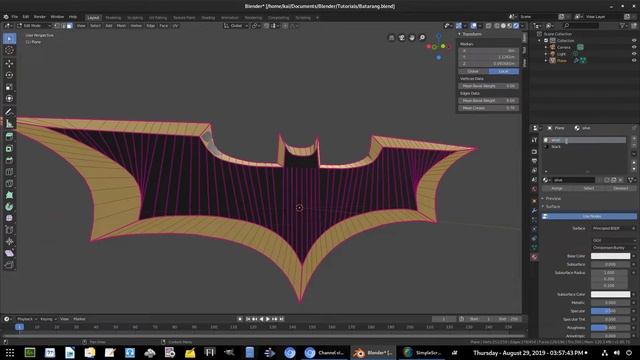Select the Edge Slide tool
This screenshot has height=360, width=640.
(x=9, y=230)
